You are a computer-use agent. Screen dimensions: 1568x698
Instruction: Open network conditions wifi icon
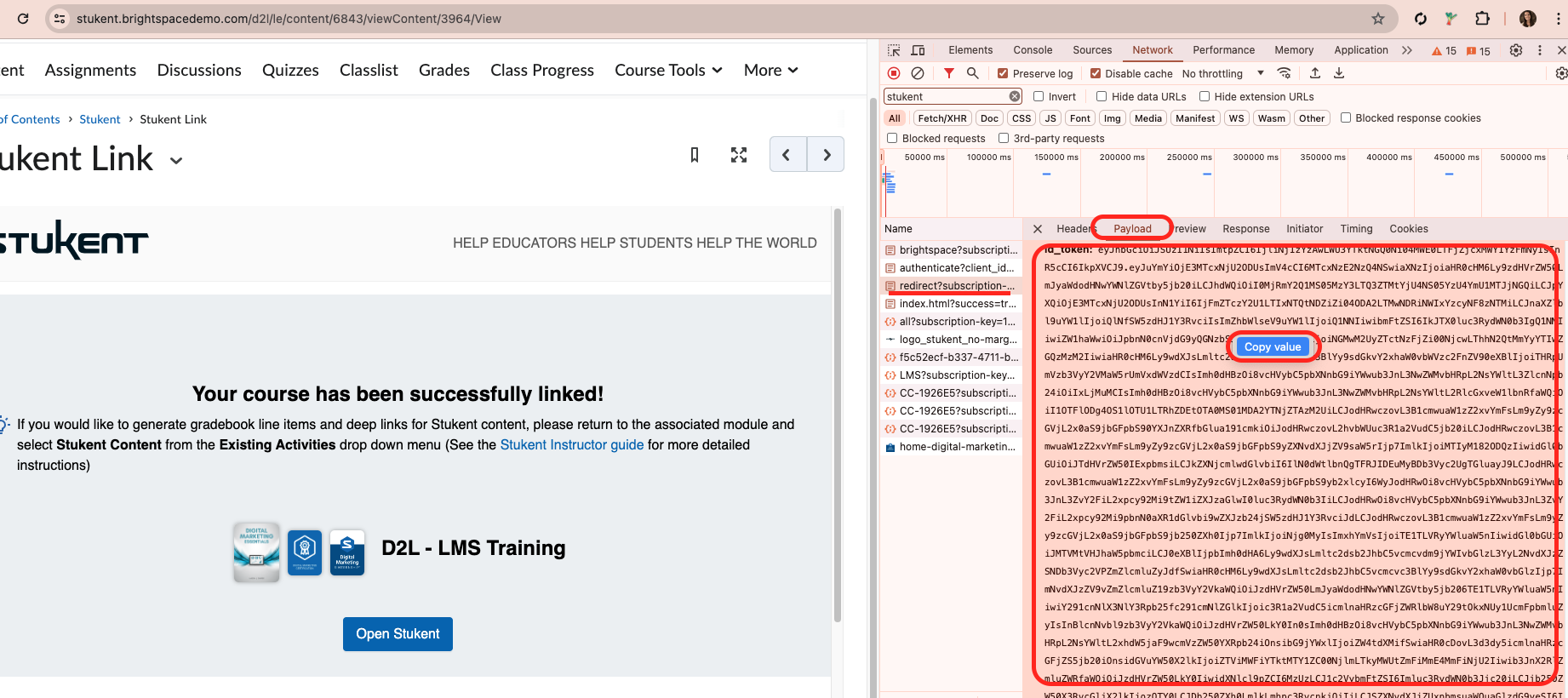click(x=1285, y=73)
